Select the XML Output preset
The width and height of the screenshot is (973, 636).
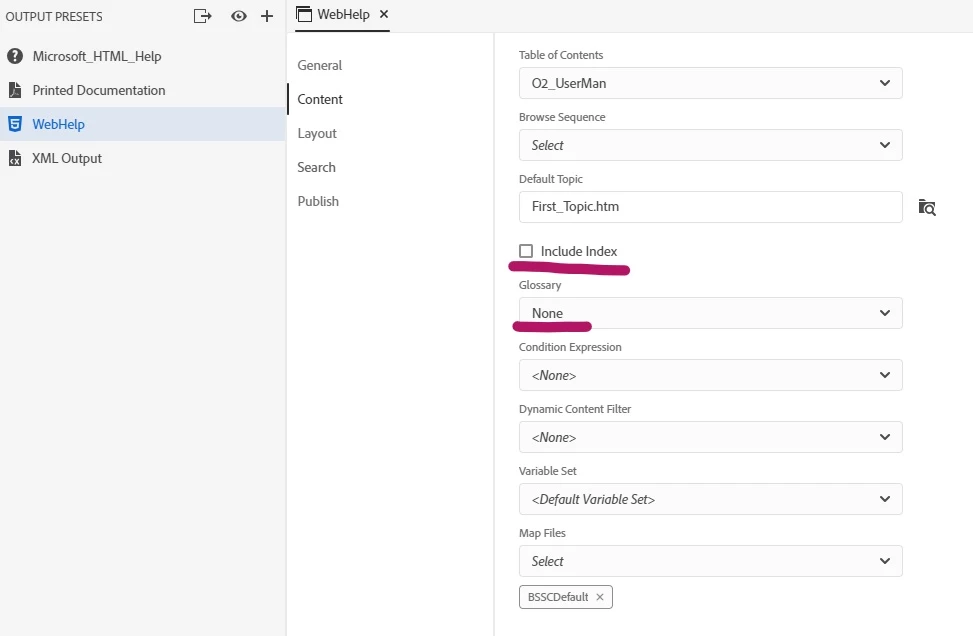tap(67, 158)
